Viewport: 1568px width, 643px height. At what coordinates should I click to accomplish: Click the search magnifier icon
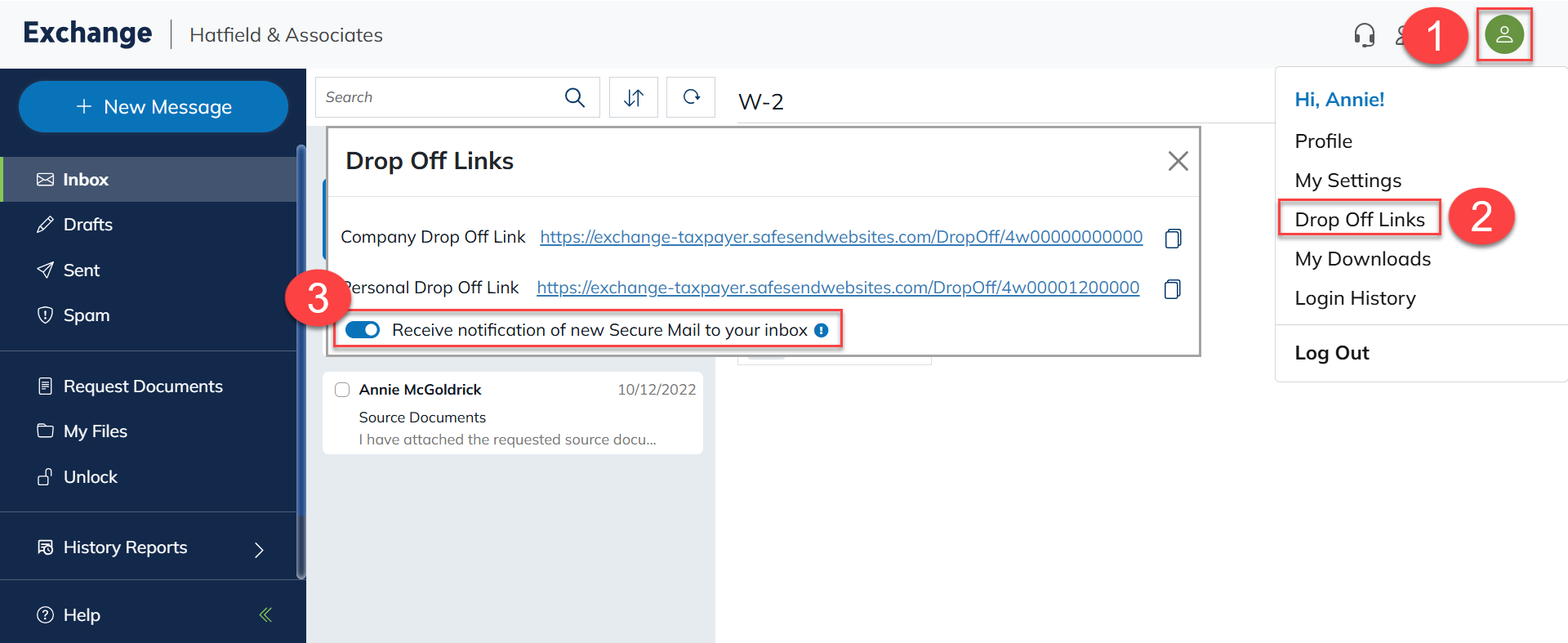pos(575,98)
